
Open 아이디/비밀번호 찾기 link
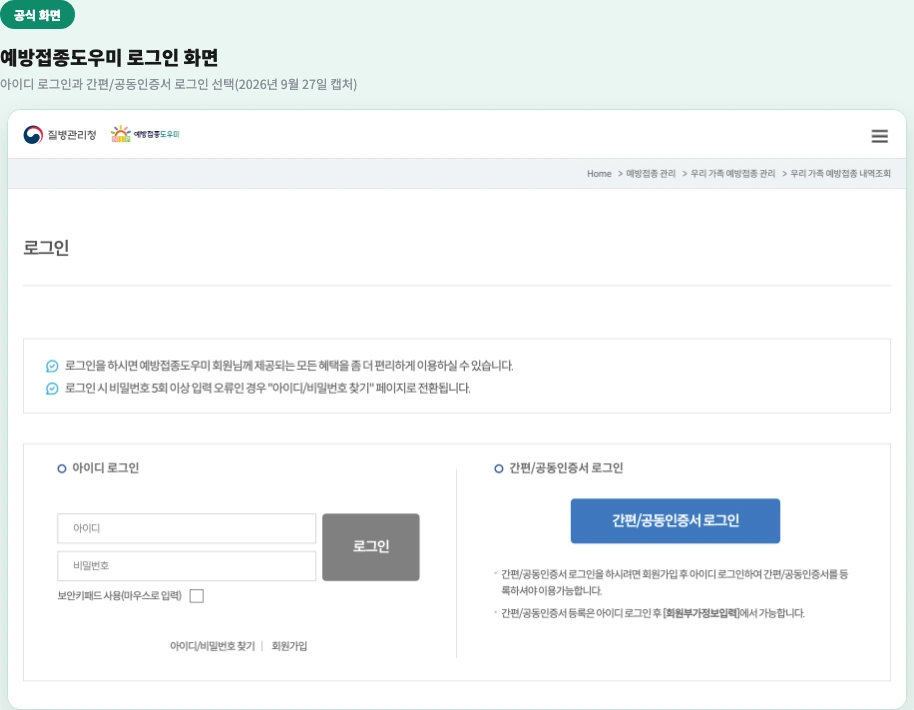(212, 646)
